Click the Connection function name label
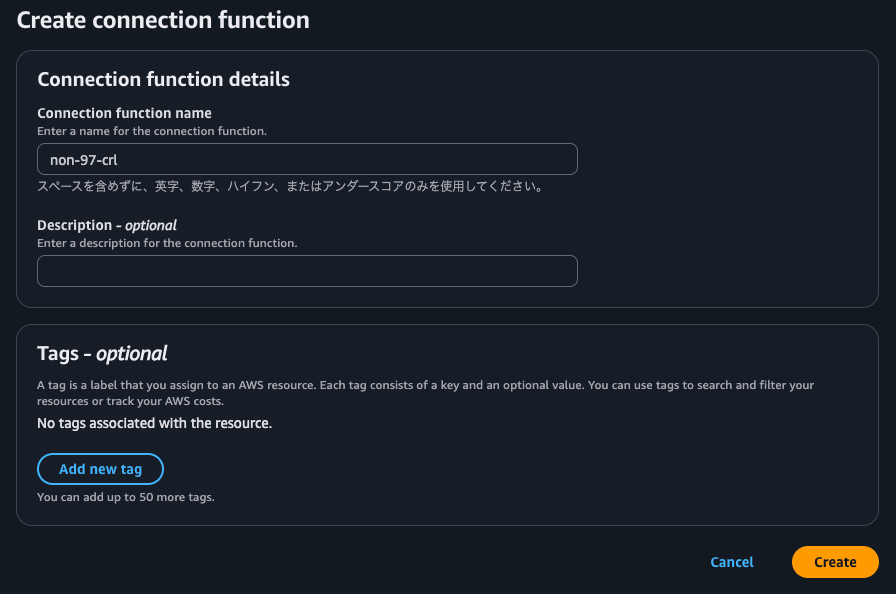The height and width of the screenshot is (594, 896). click(124, 113)
